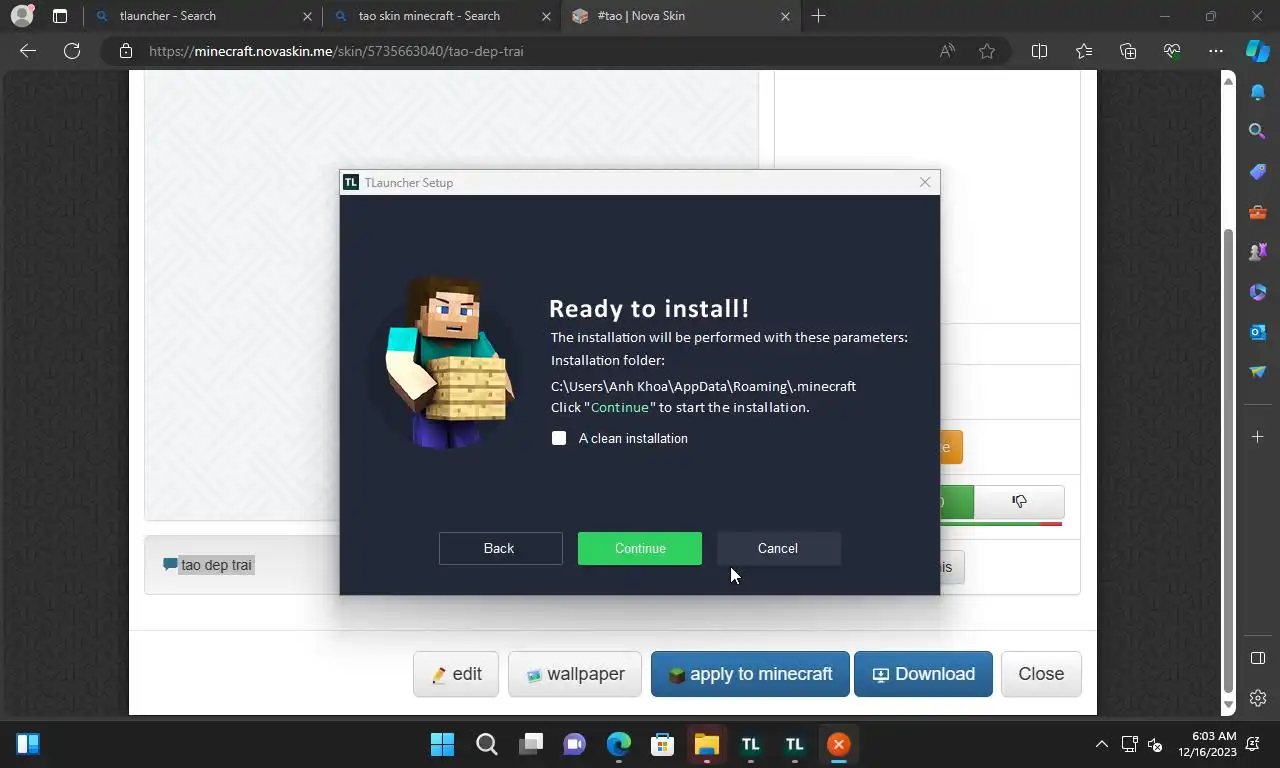This screenshot has height=768, width=1280.
Task: Open split screen view
Action: (x=1039, y=51)
